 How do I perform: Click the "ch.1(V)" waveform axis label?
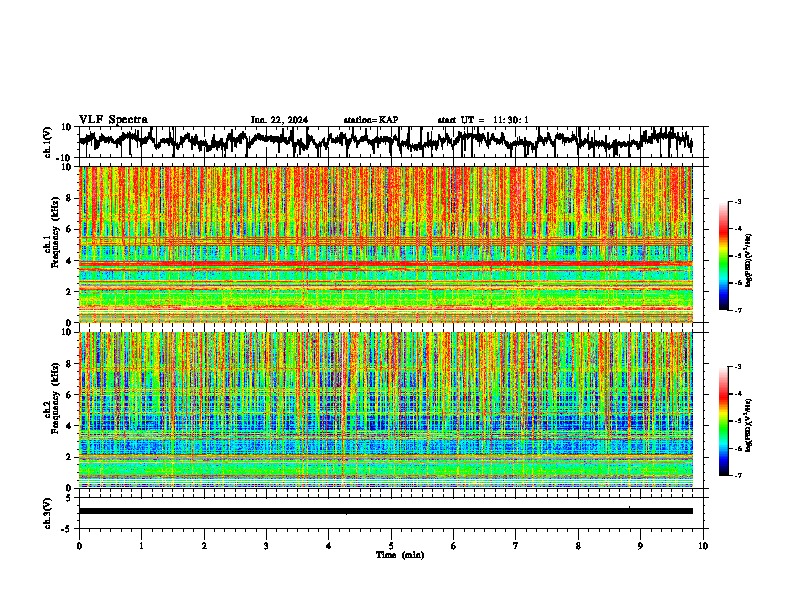pyautogui.click(x=48, y=142)
